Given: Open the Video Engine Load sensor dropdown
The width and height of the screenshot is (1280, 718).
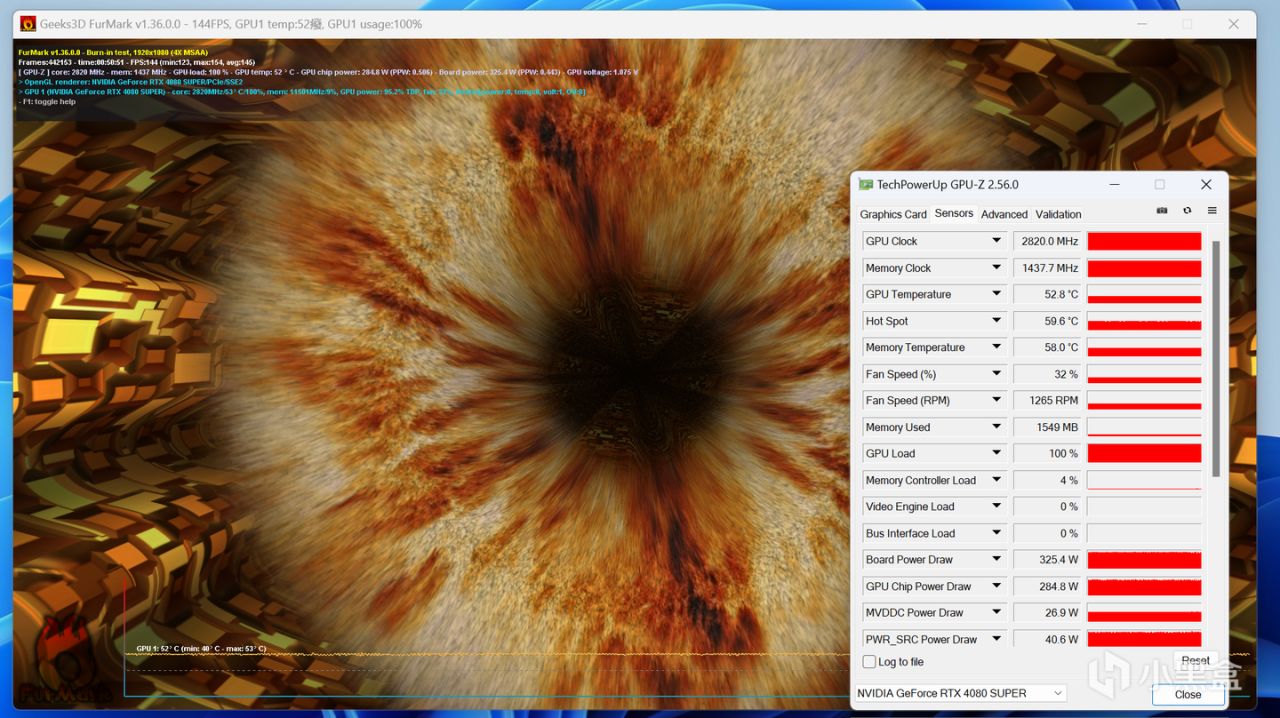Looking at the screenshot, I should click(x=996, y=507).
